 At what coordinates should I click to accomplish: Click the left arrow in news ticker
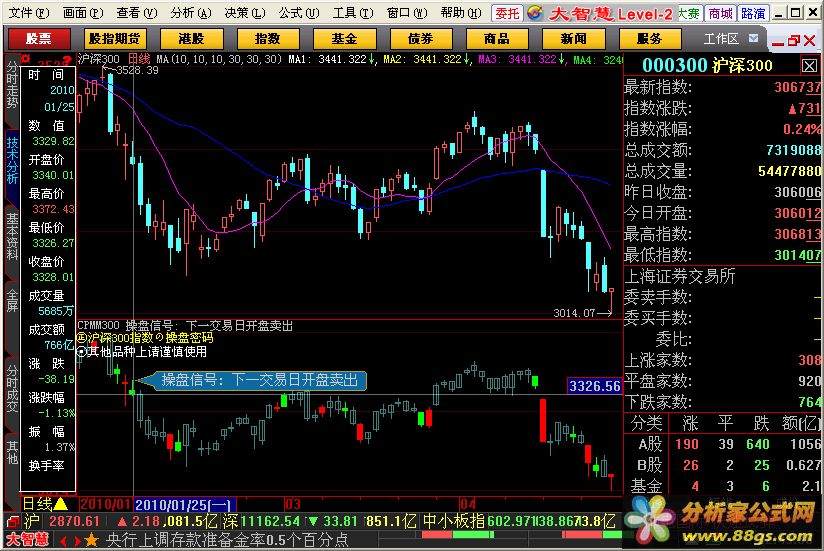coord(64,540)
